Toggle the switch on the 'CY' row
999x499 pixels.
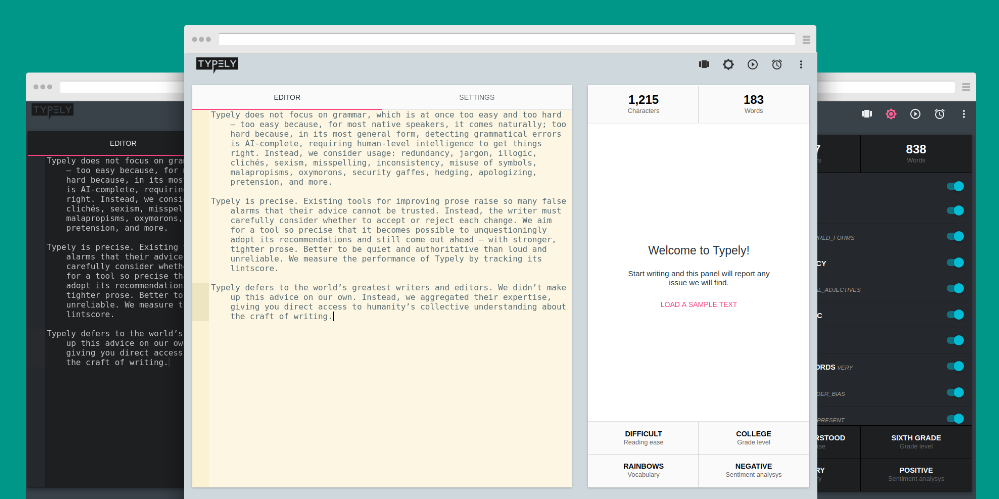coord(955,263)
